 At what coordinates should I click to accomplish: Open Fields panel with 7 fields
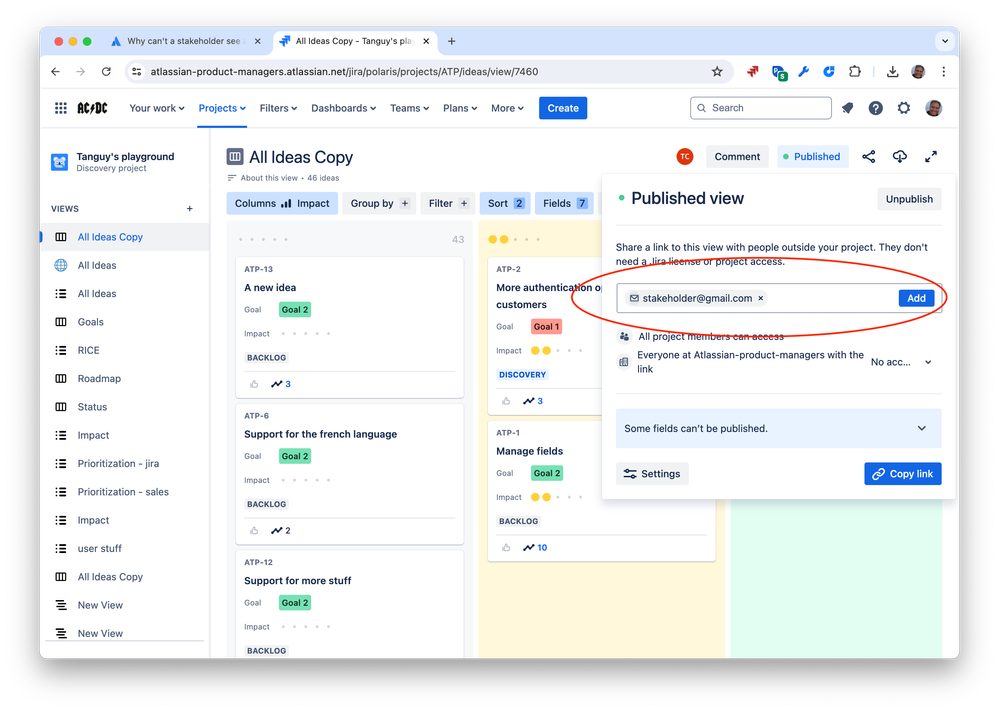(x=564, y=203)
